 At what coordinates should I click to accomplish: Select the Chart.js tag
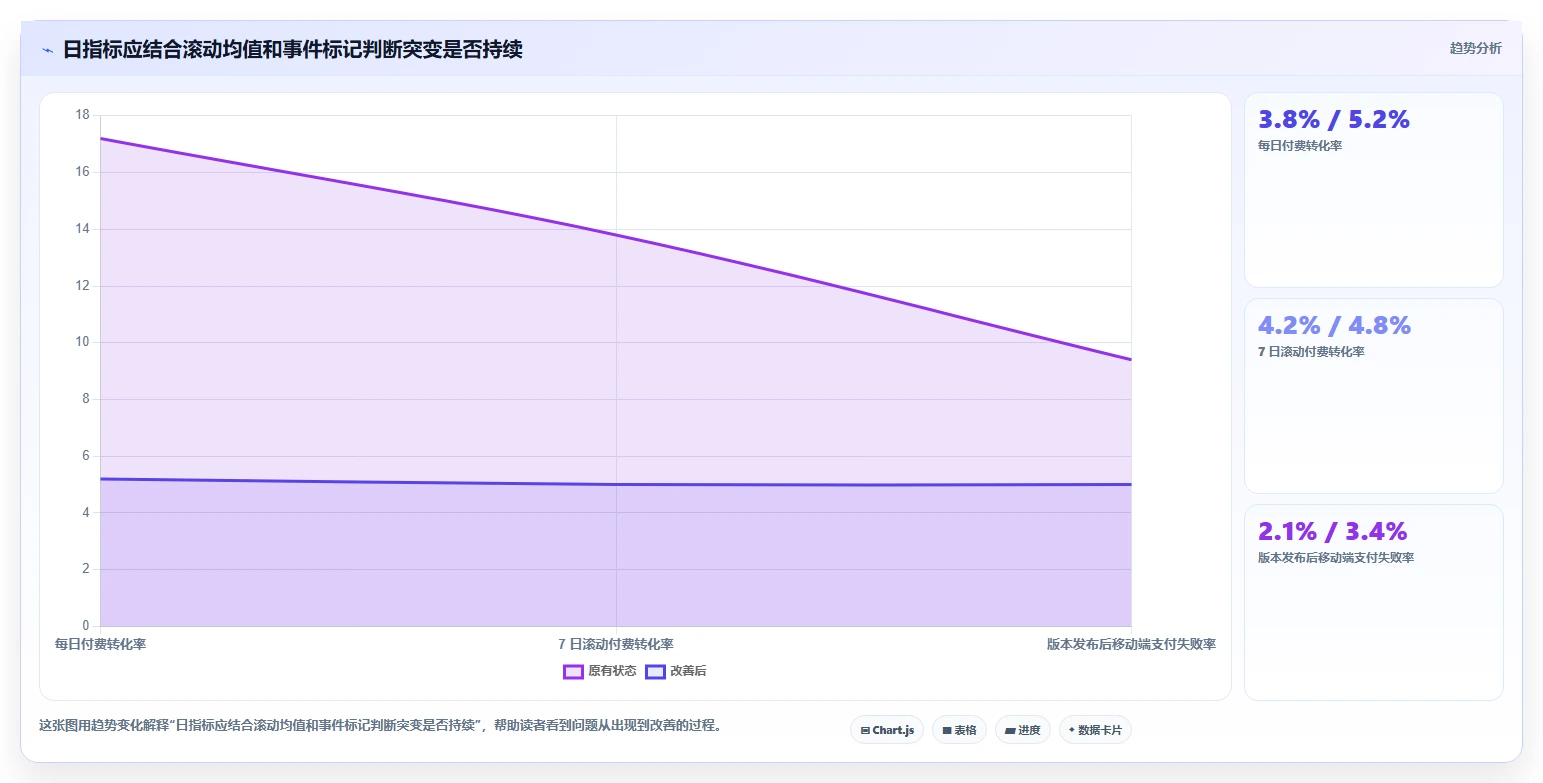887,730
